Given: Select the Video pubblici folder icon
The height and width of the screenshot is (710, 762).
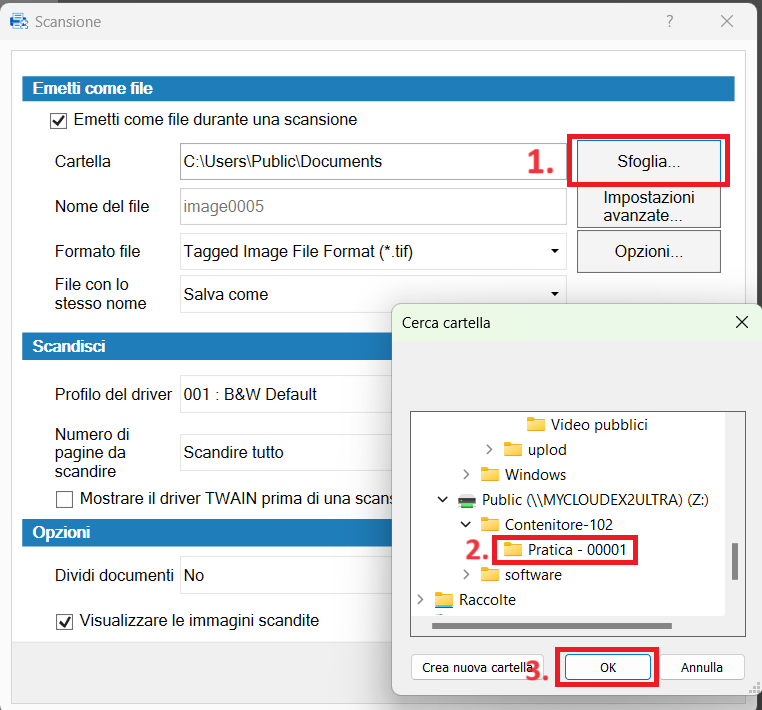Looking at the screenshot, I should [536, 424].
